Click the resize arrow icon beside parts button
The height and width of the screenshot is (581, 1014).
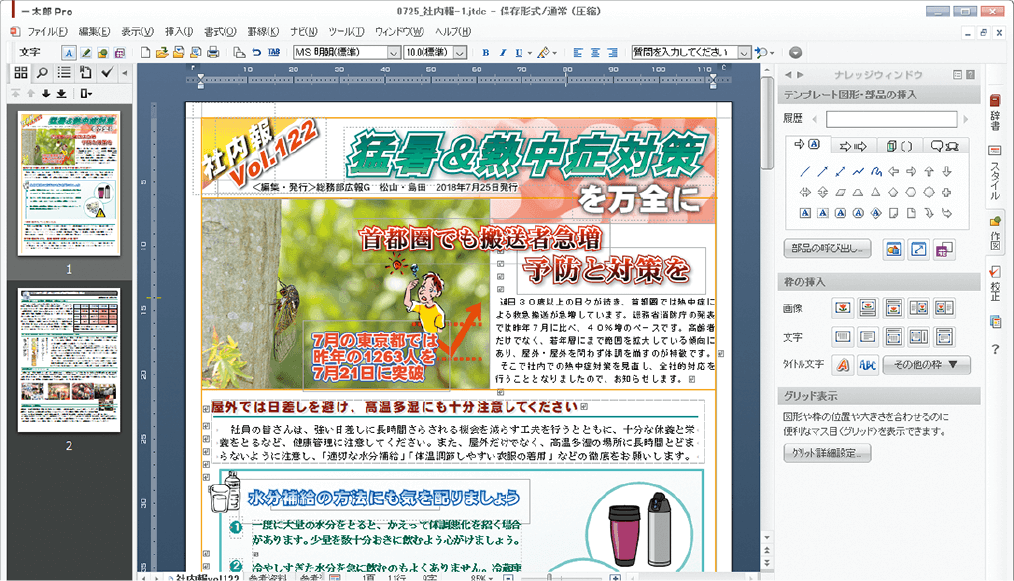click(x=918, y=249)
